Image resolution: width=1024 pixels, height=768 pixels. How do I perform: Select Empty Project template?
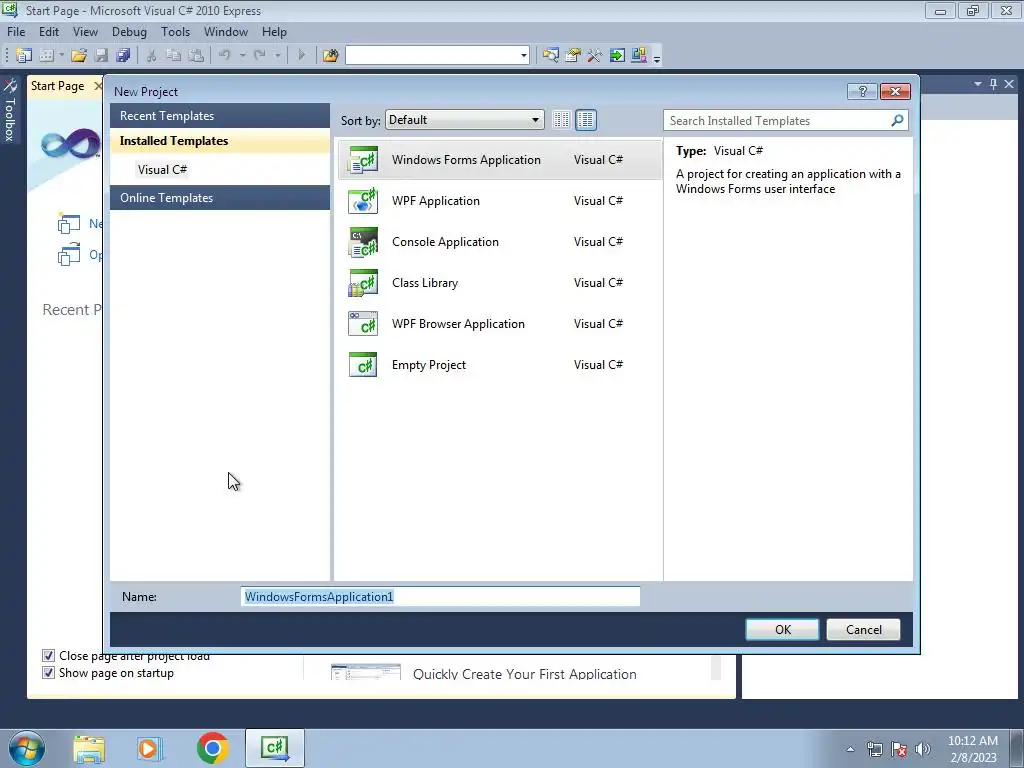point(500,365)
